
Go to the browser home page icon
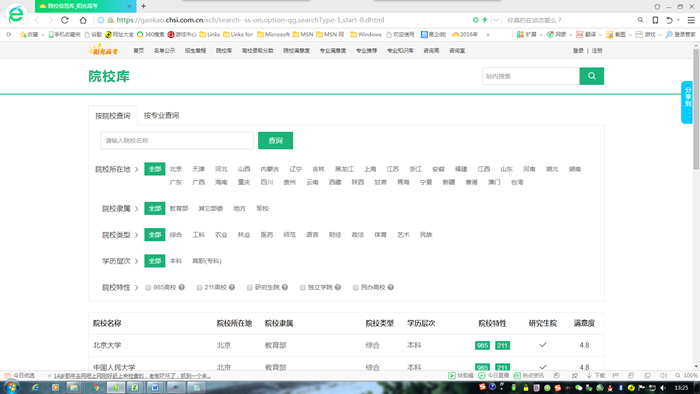pyautogui.click(x=83, y=20)
